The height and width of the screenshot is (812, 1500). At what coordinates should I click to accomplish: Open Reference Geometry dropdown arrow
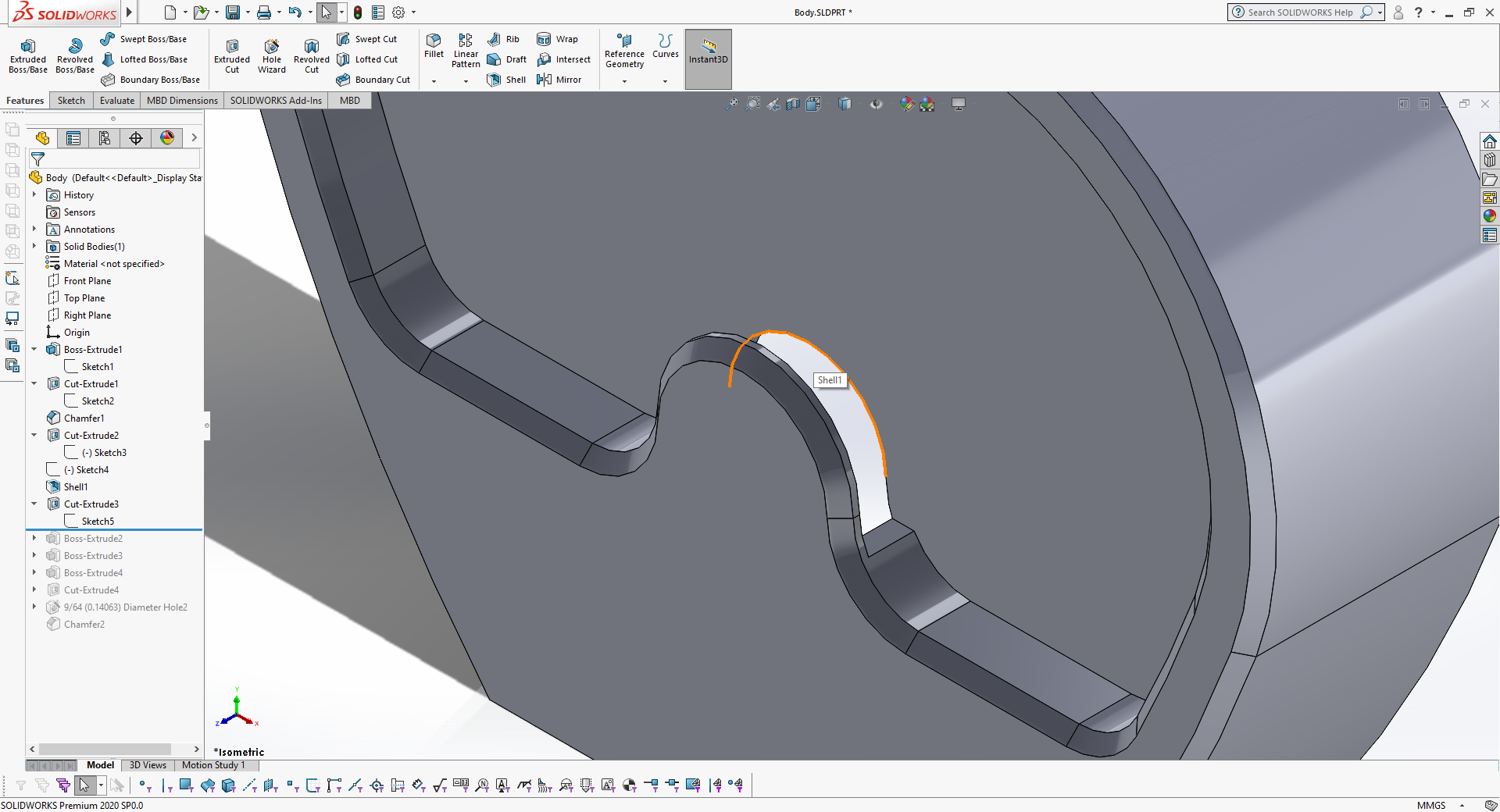624,81
